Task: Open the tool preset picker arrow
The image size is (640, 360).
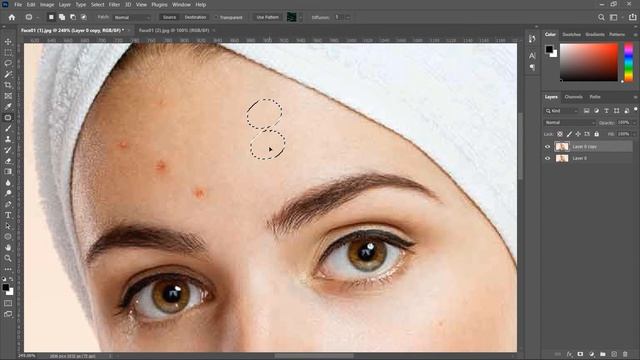Action: point(38,18)
